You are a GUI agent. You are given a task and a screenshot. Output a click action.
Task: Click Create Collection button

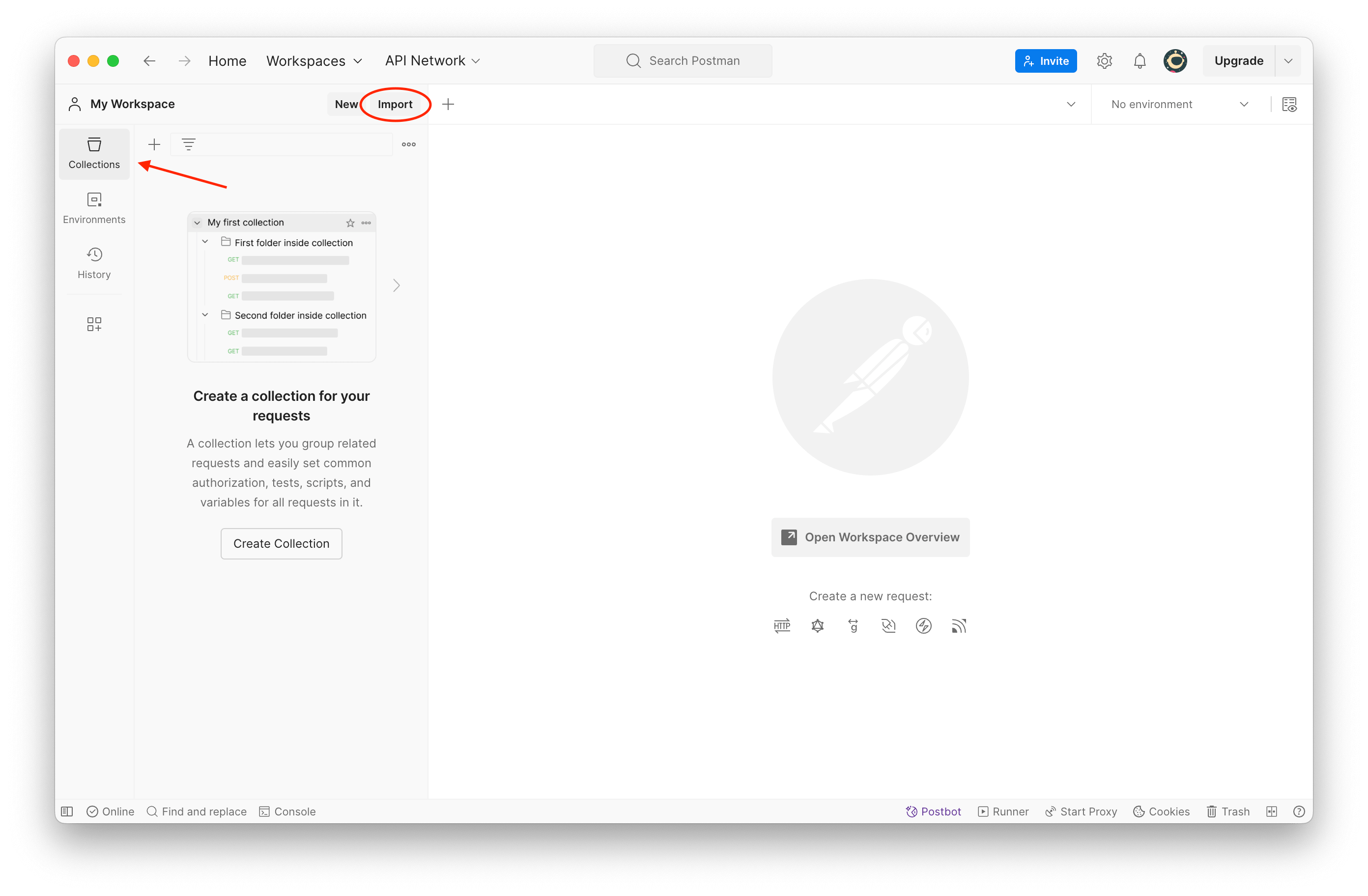click(281, 543)
